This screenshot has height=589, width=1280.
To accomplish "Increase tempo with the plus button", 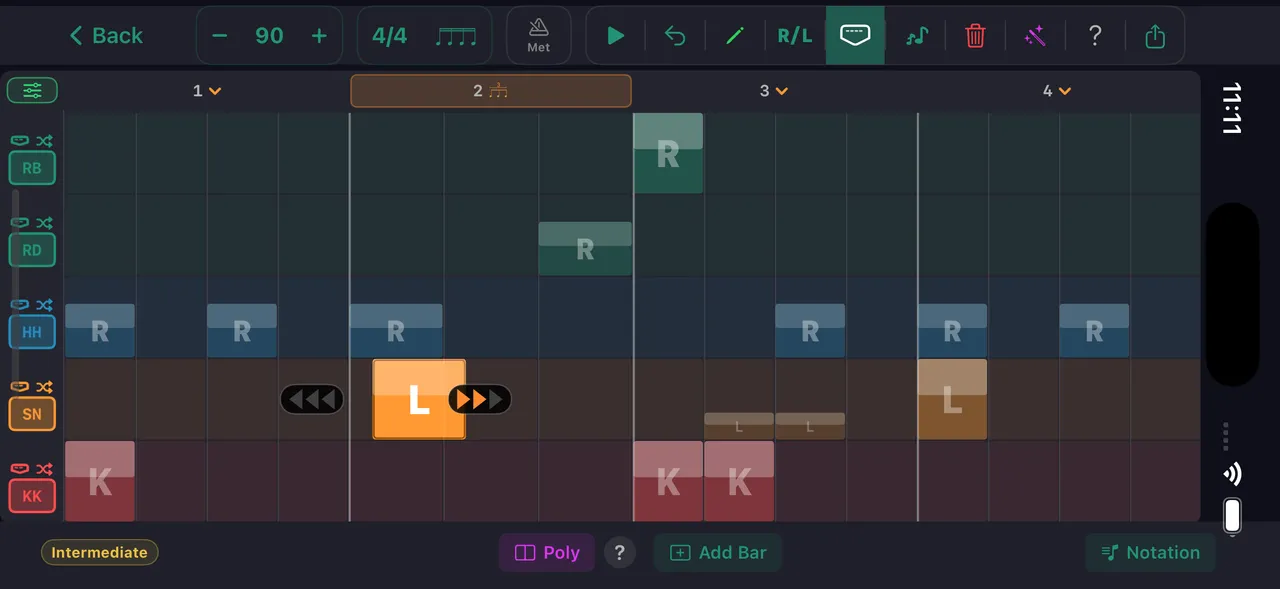I will tap(319, 36).
